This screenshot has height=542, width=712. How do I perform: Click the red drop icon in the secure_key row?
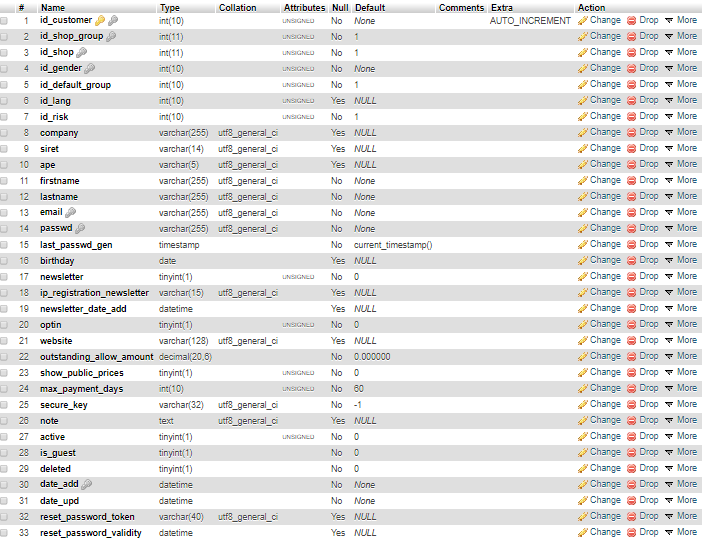[x=631, y=404]
